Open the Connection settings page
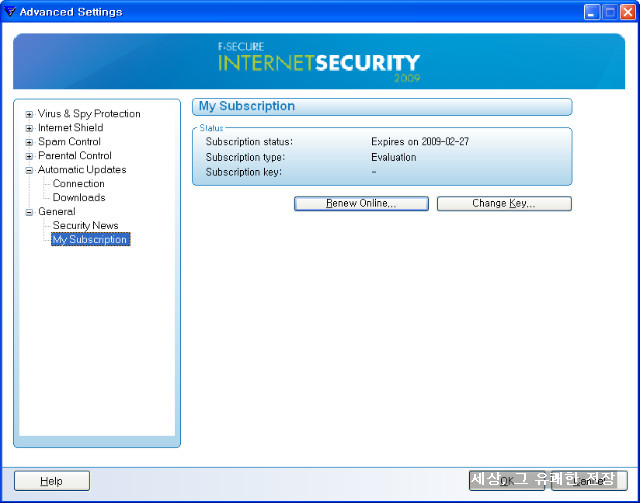640x503 pixels. pos(78,184)
